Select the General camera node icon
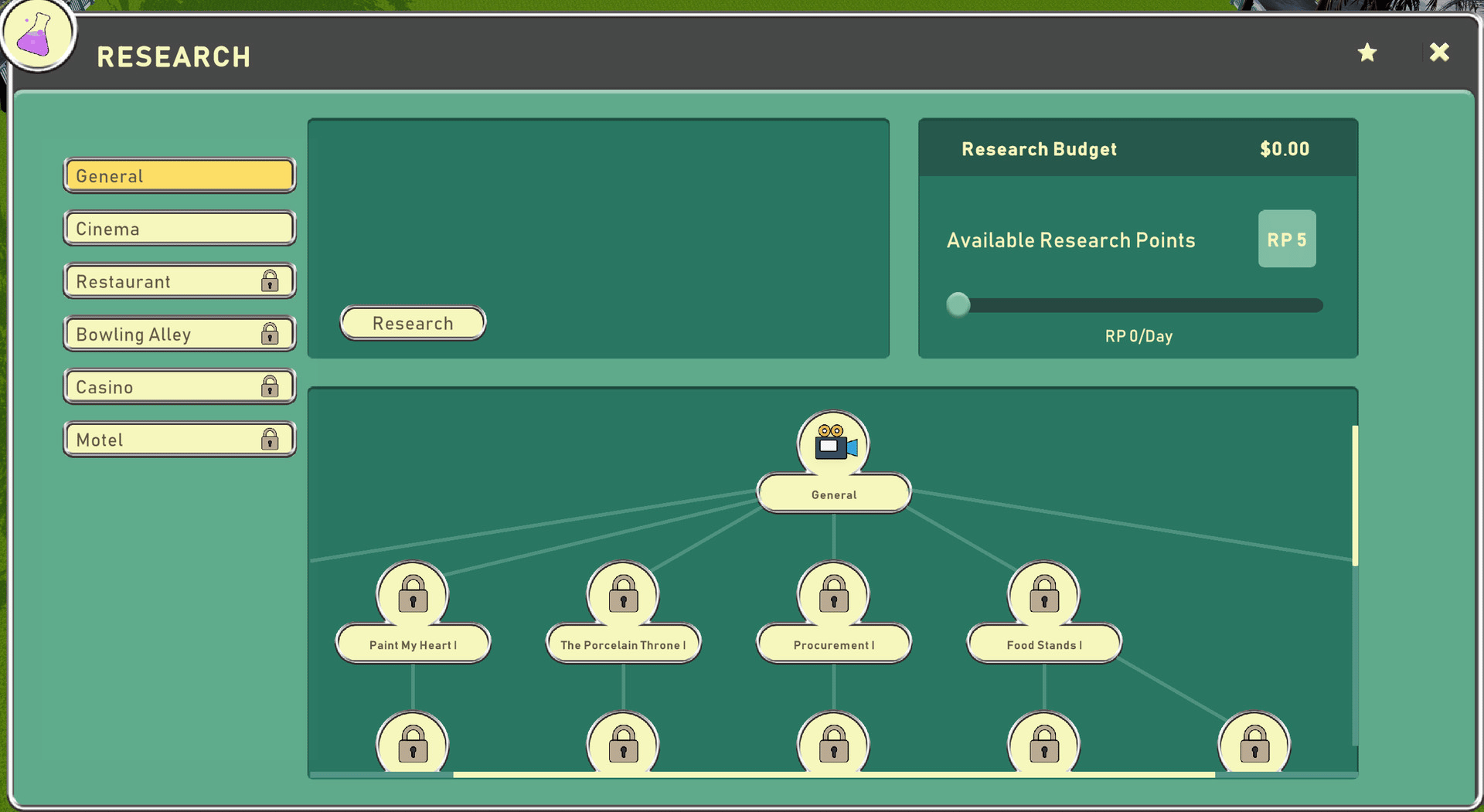The width and height of the screenshot is (1484, 812). click(833, 445)
